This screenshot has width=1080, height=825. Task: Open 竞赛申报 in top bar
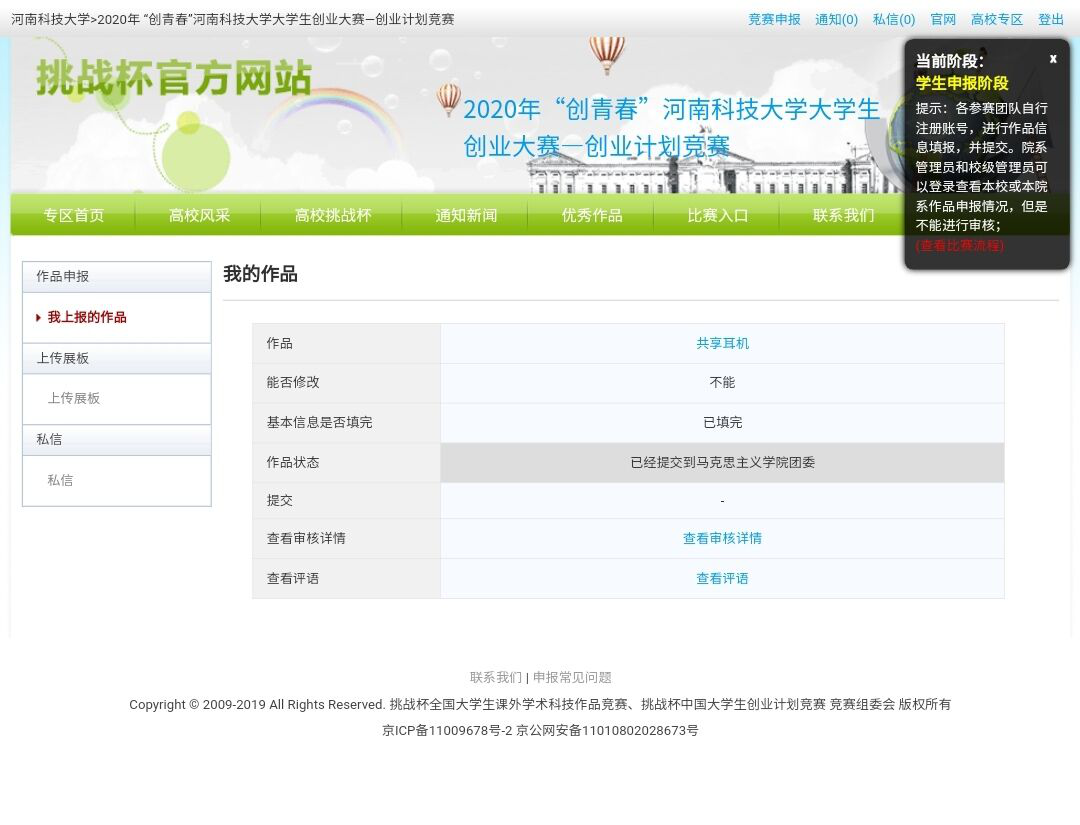click(x=774, y=19)
